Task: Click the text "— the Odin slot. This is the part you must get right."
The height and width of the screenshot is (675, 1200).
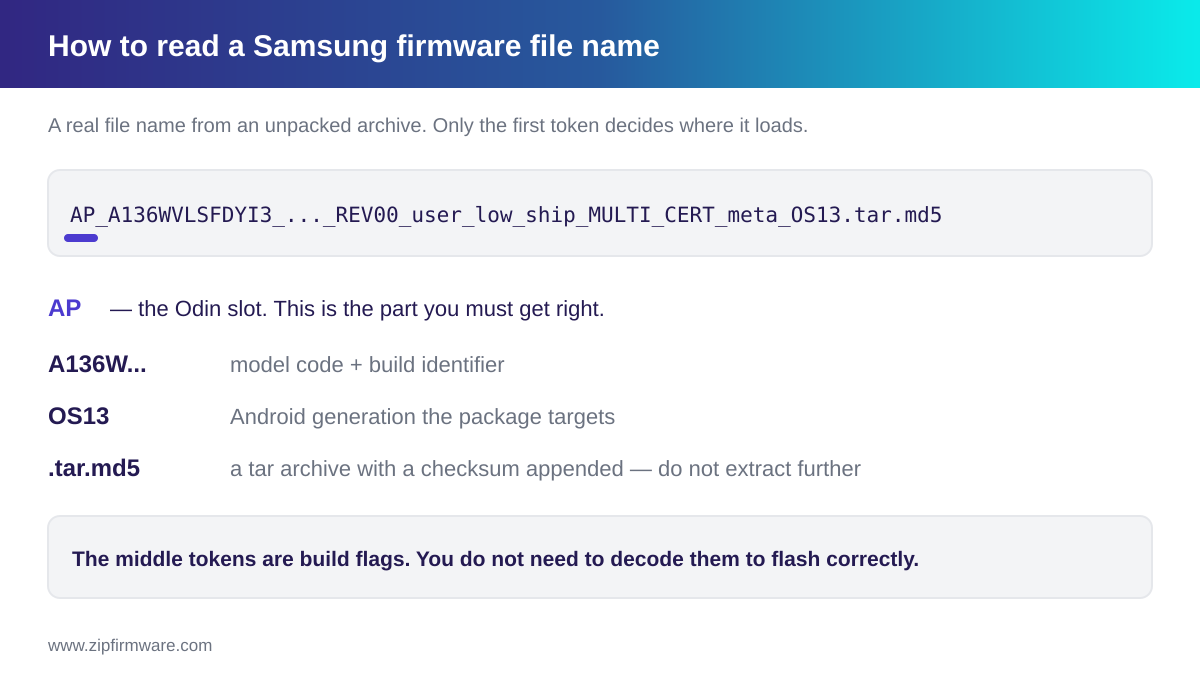Action: pyautogui.click(x=357, y=309)
